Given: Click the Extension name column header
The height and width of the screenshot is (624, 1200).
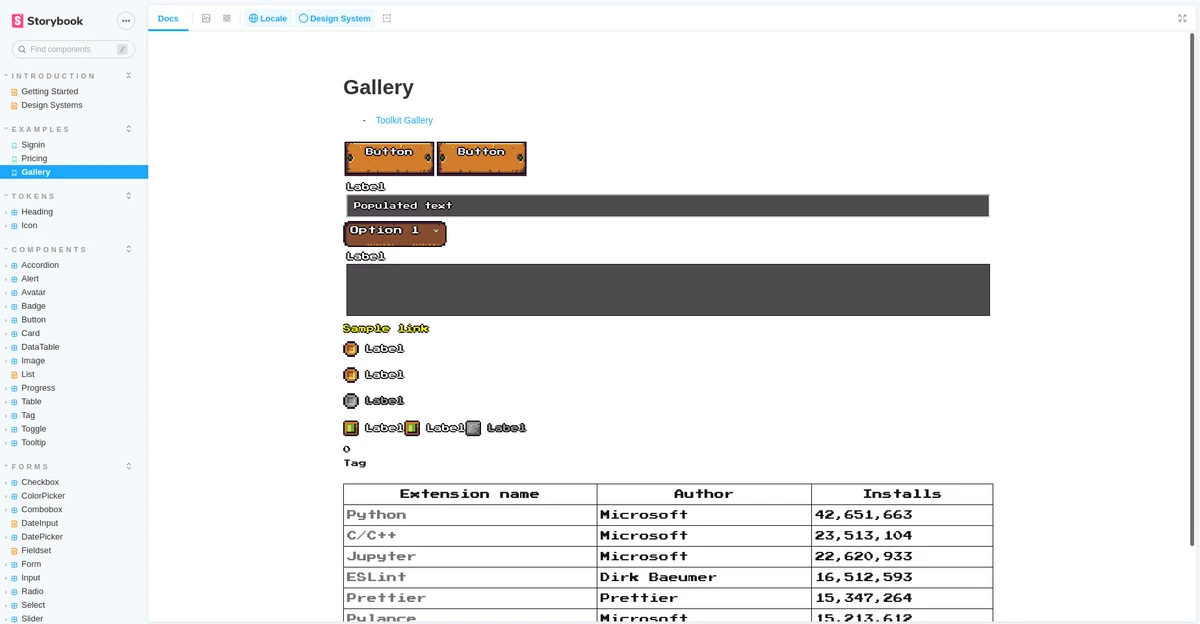Looking at the screenshot, I should click(x=470, y=494).
